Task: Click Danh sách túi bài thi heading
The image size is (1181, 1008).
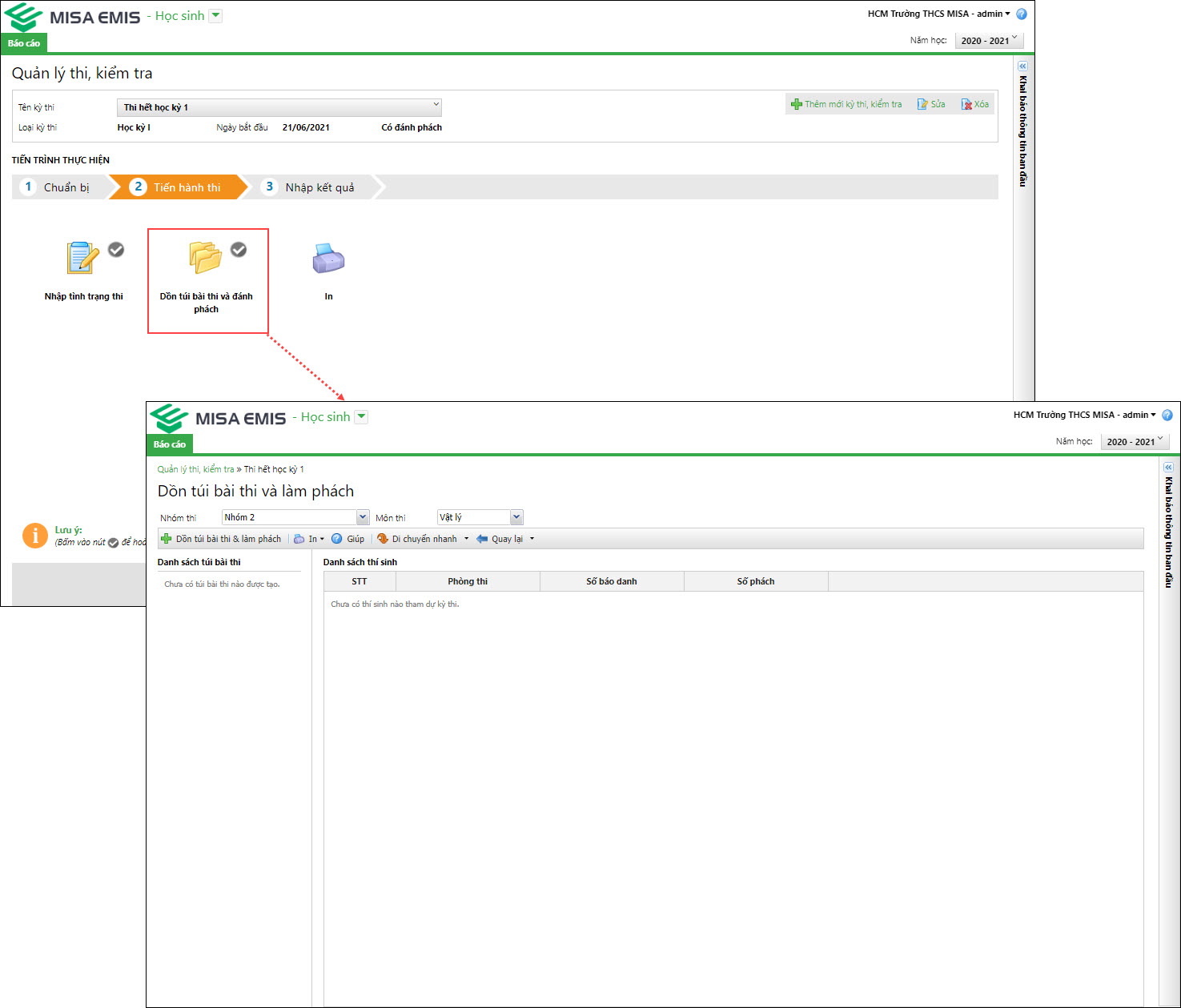Action: pos(199,562)
